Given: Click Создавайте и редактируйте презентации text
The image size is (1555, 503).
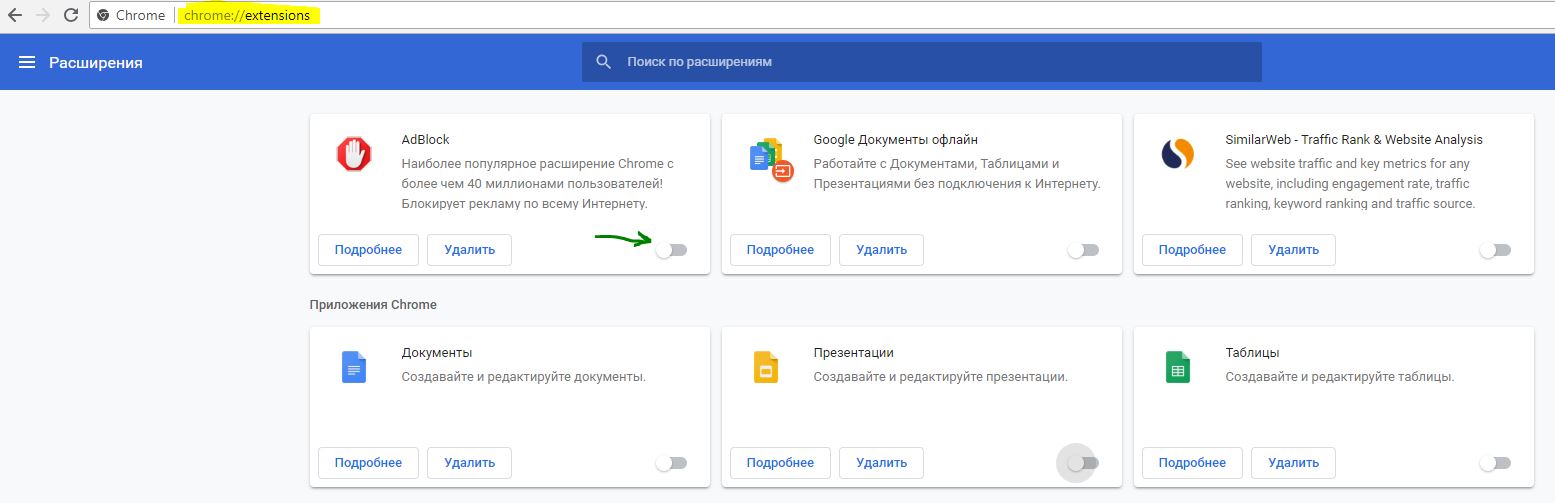Looking at the screenshot, I should click(x=941, y=377).
